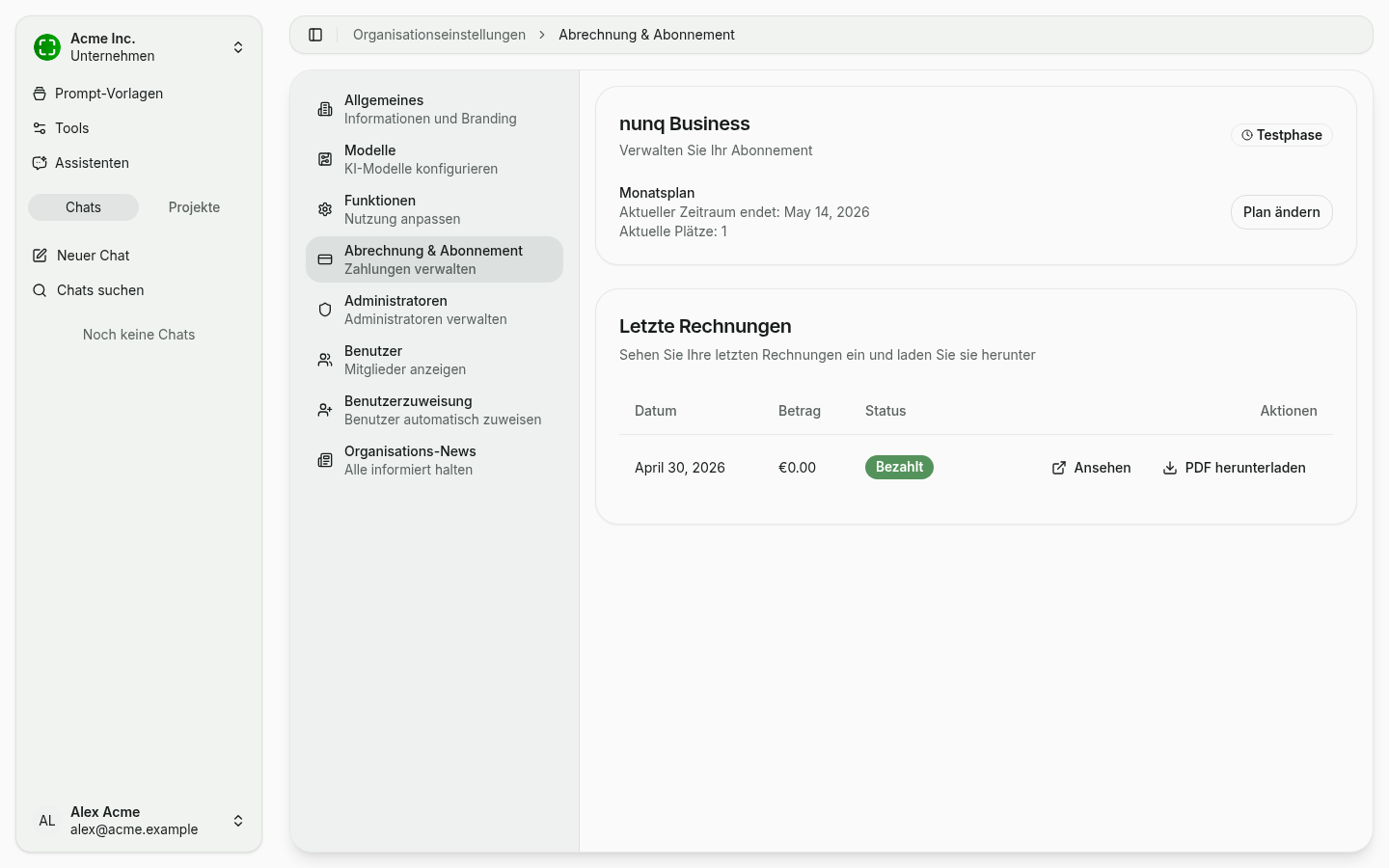Click the AL avatar of Alex Acme
Screen dimensions: 1389x868
pyautogui.click(x=47, y=821)
